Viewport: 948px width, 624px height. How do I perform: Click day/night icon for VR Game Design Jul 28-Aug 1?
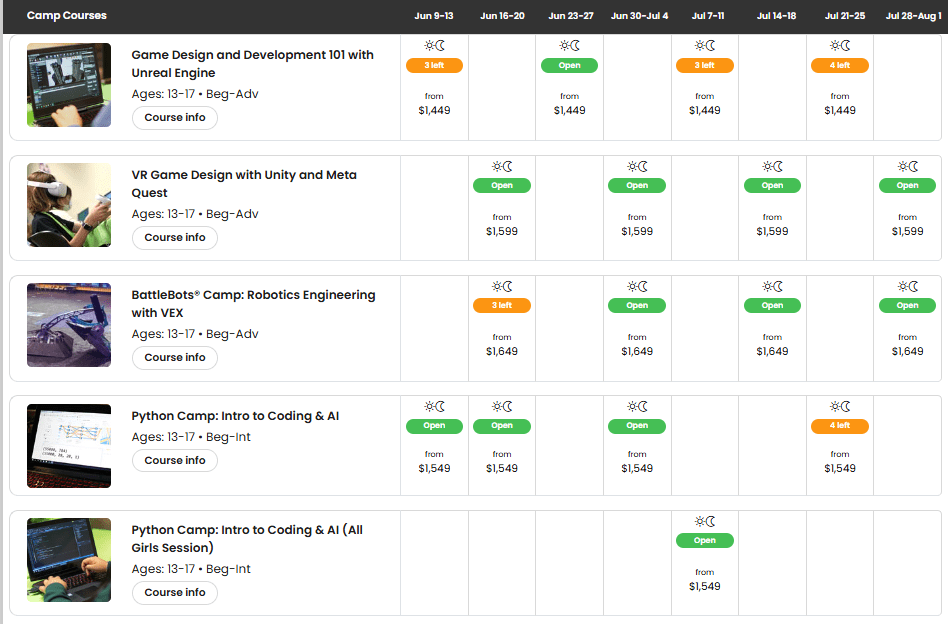click(908, 166)
